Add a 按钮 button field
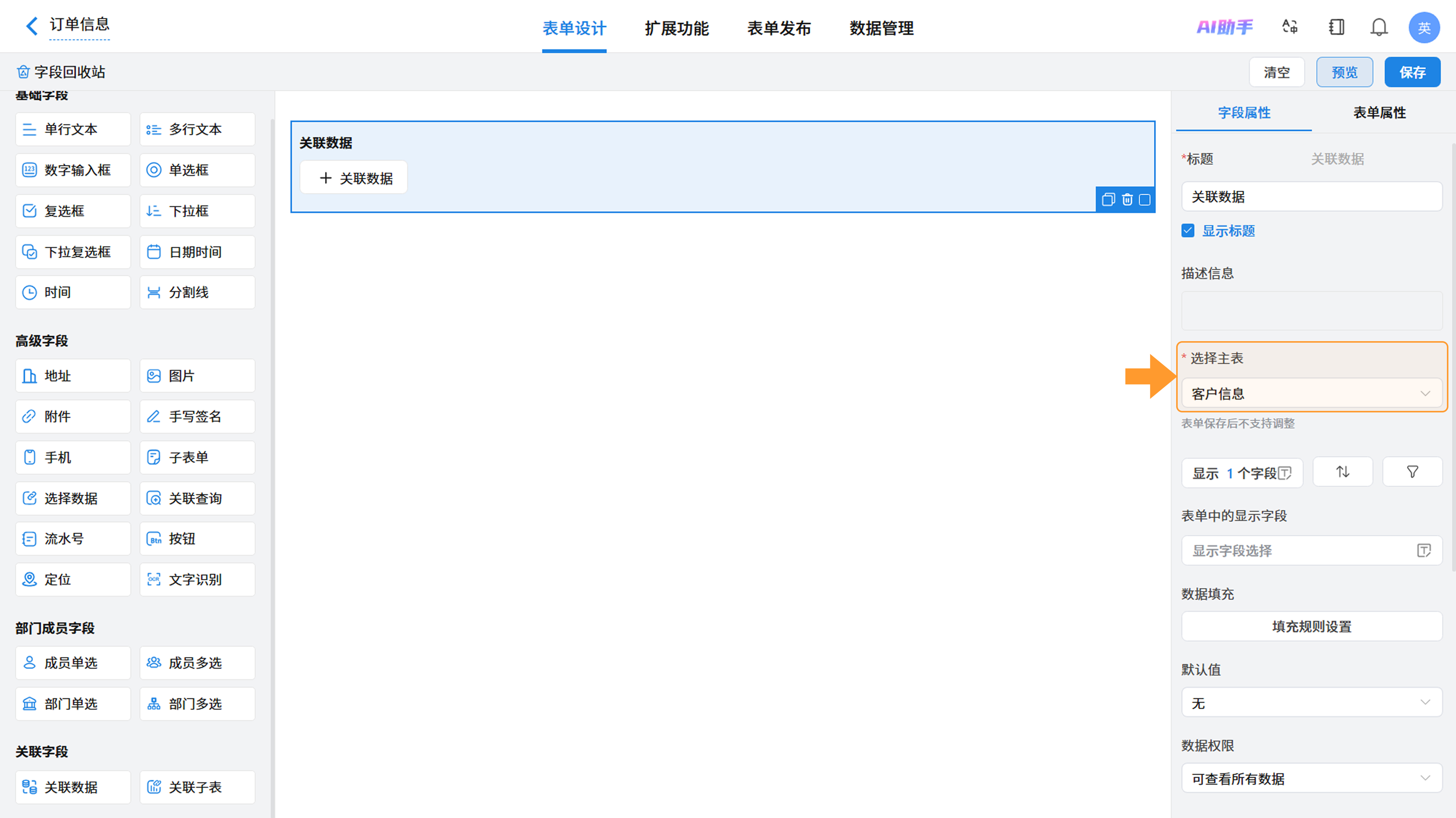The image size is (1456, 818). (x=197, y=538)
